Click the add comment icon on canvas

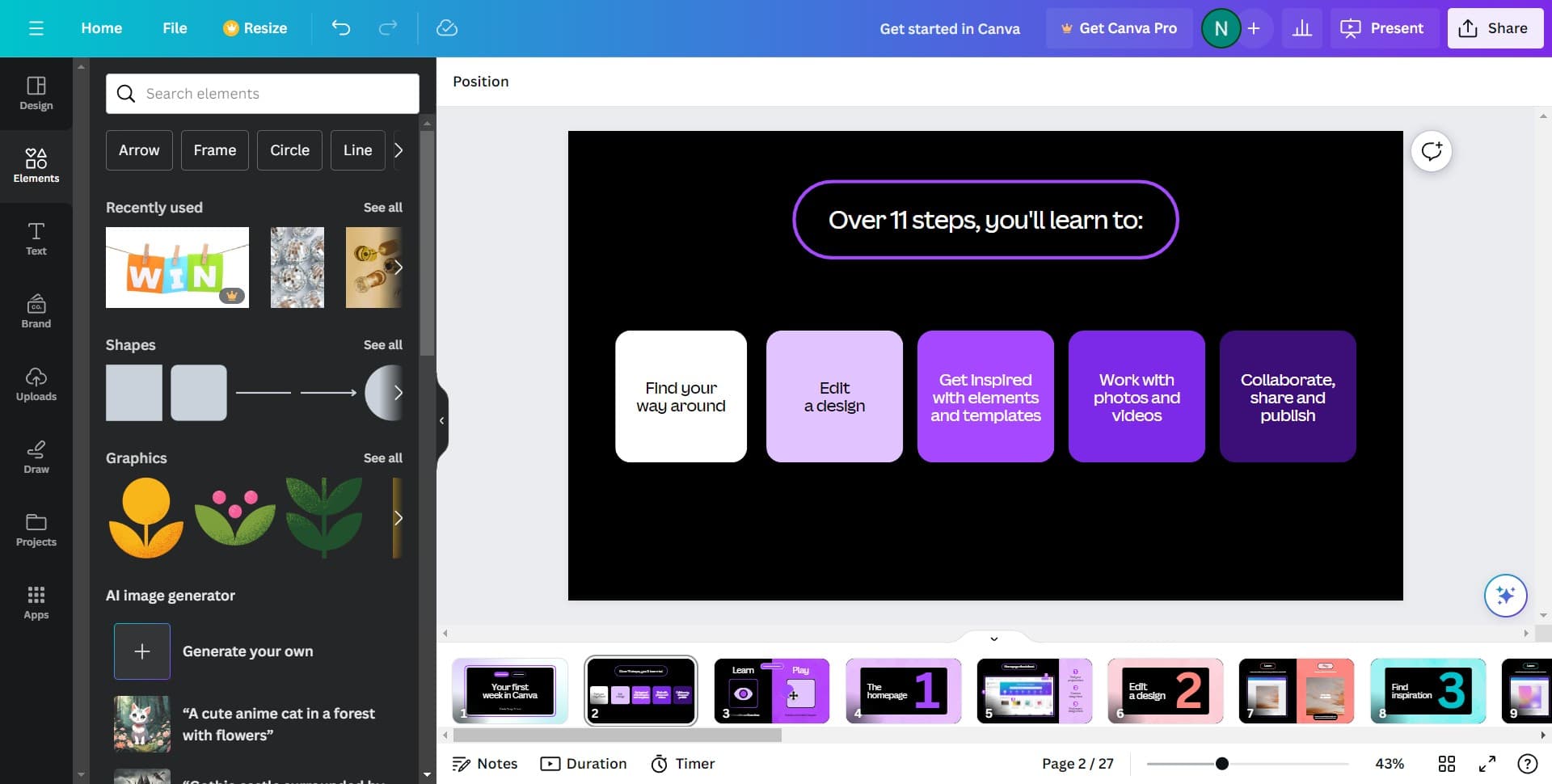[x=1432, y=151]
